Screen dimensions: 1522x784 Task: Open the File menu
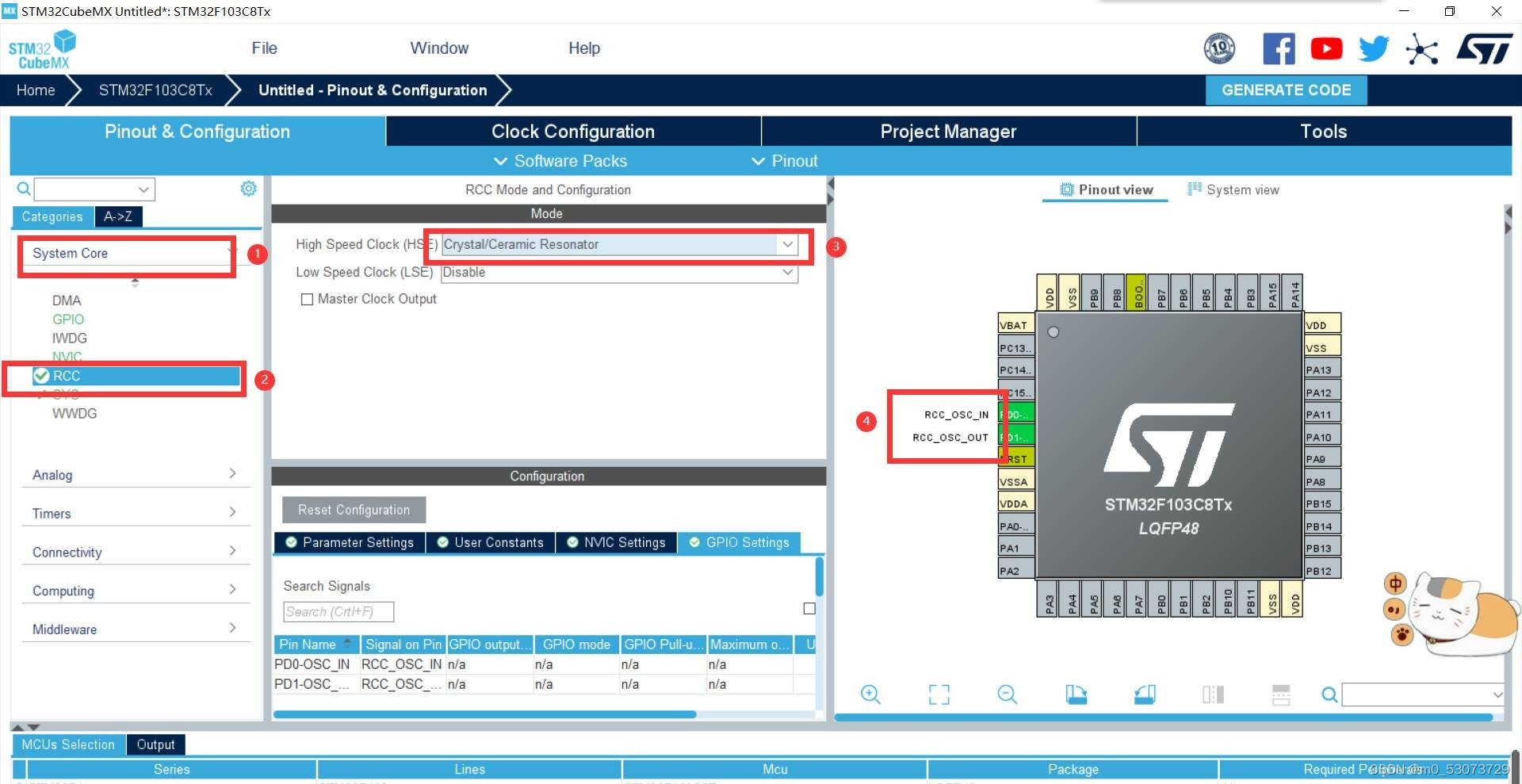264,48
